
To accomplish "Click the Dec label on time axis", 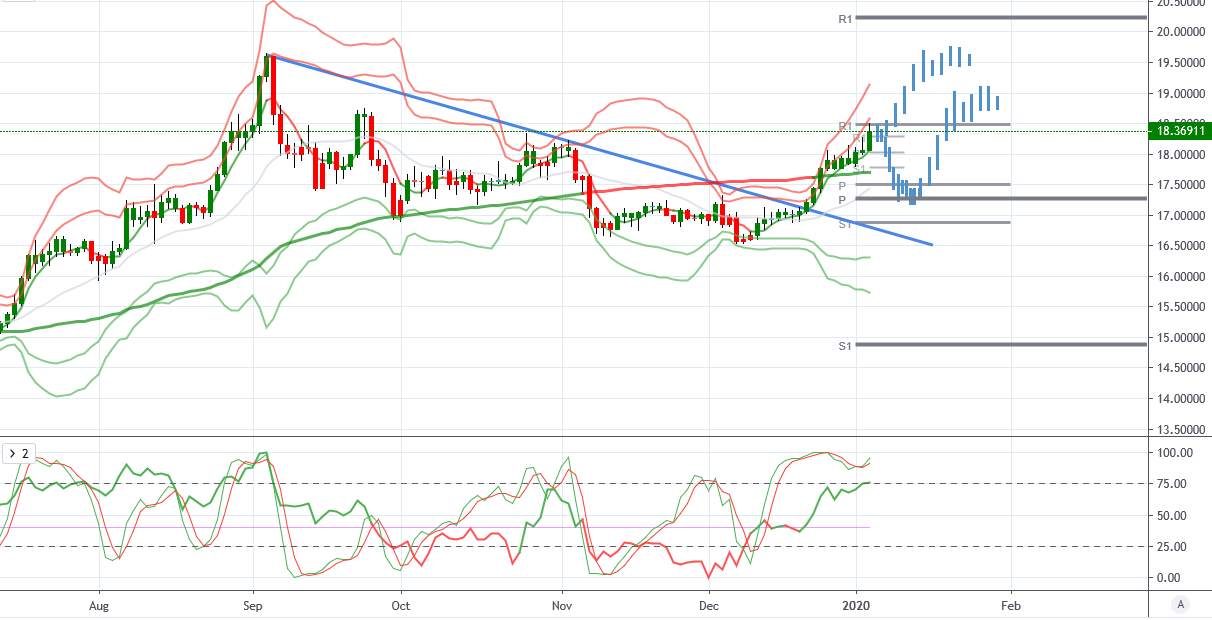I will pyautogui.click(x=709, y=604).
